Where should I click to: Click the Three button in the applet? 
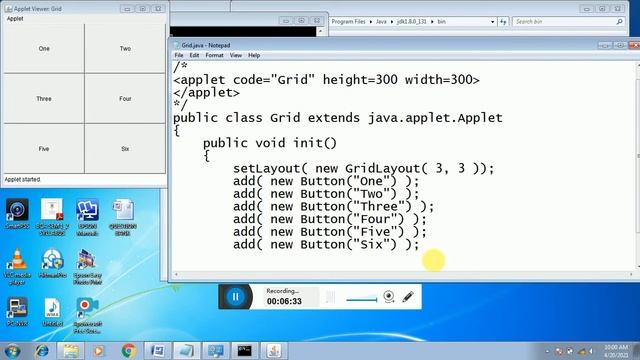[x=44, y=99]
